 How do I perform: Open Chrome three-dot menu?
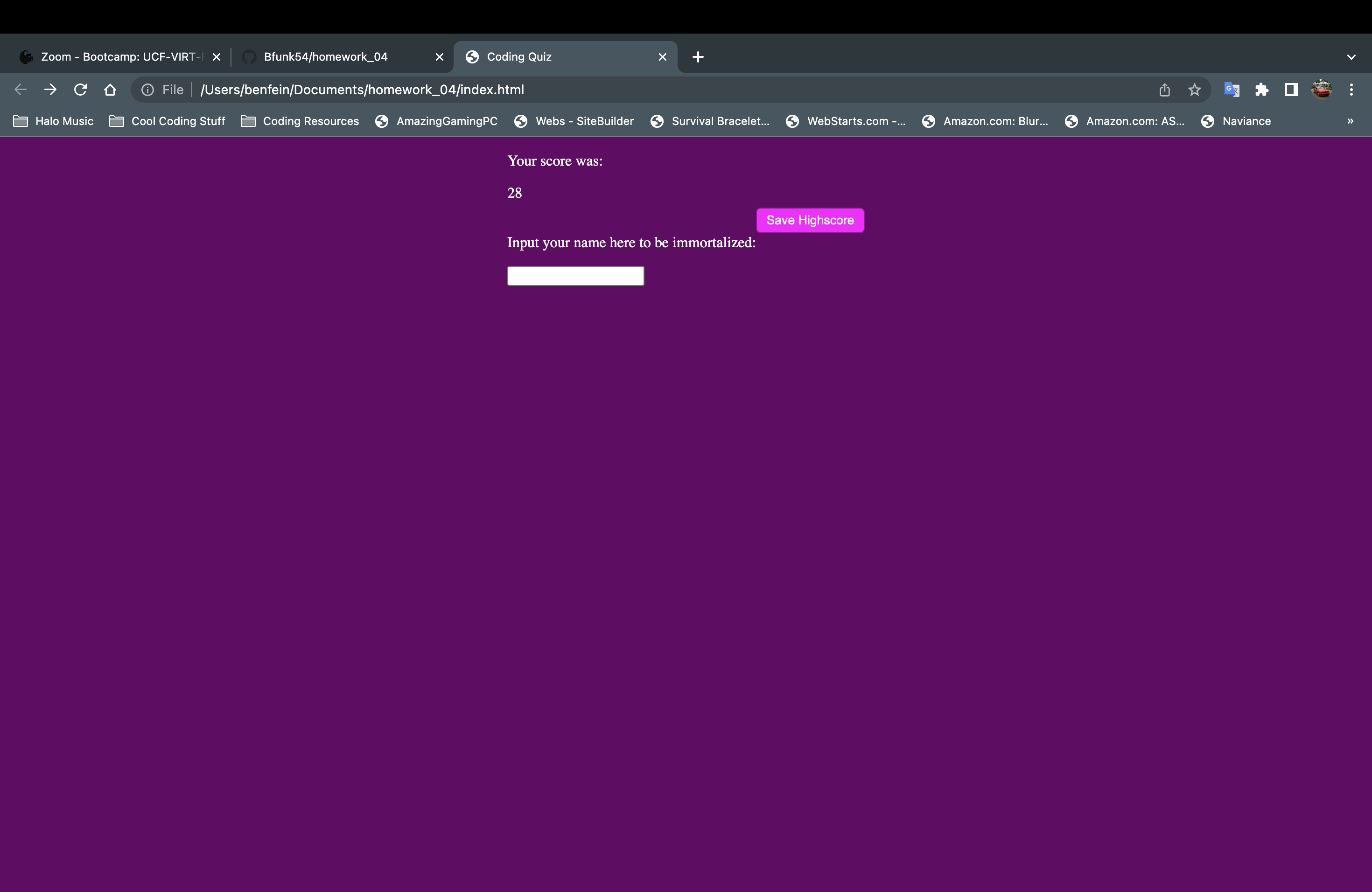coord(1351,90)
